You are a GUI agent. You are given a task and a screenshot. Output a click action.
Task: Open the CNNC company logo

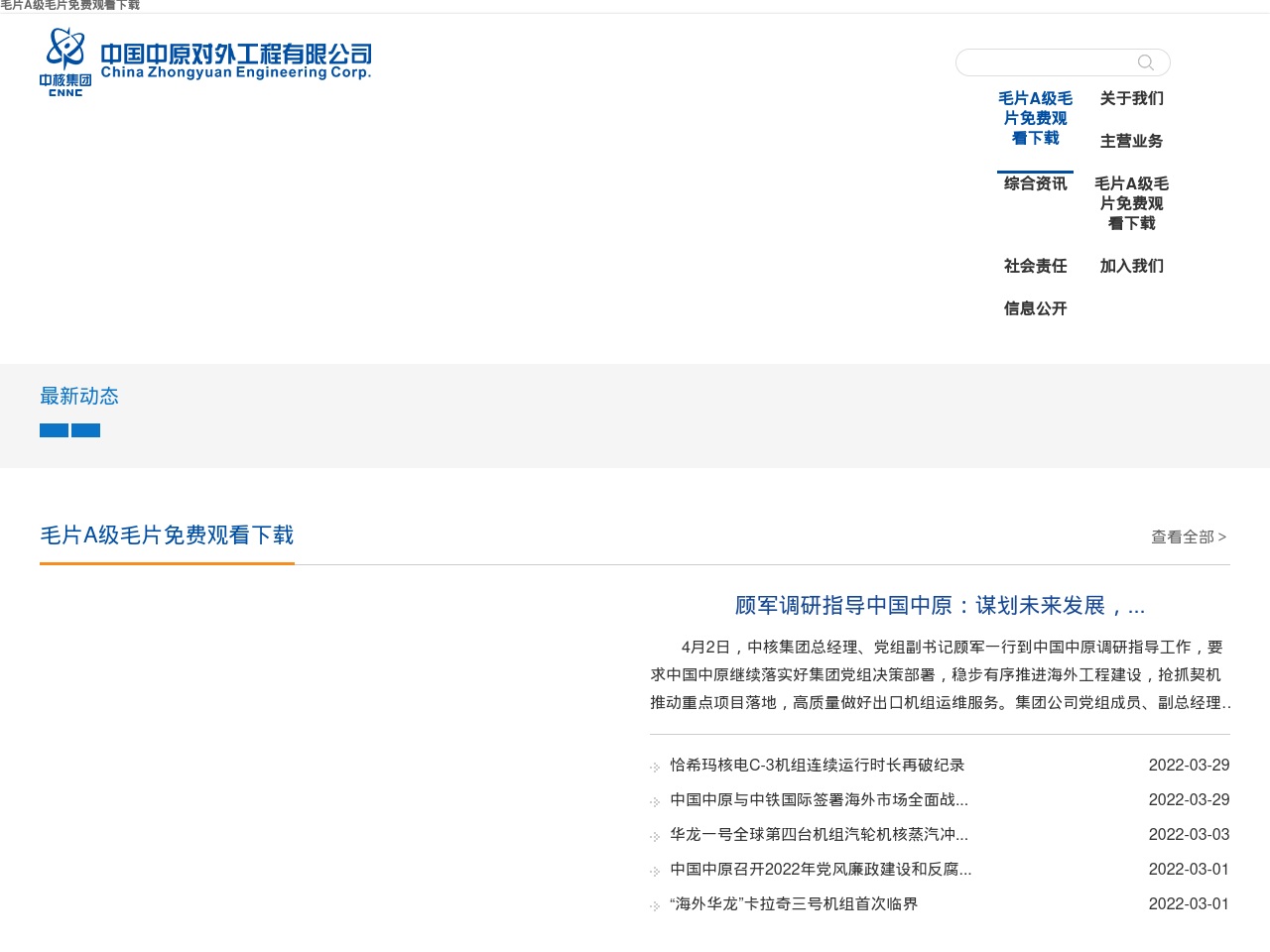tap(205, 61)
